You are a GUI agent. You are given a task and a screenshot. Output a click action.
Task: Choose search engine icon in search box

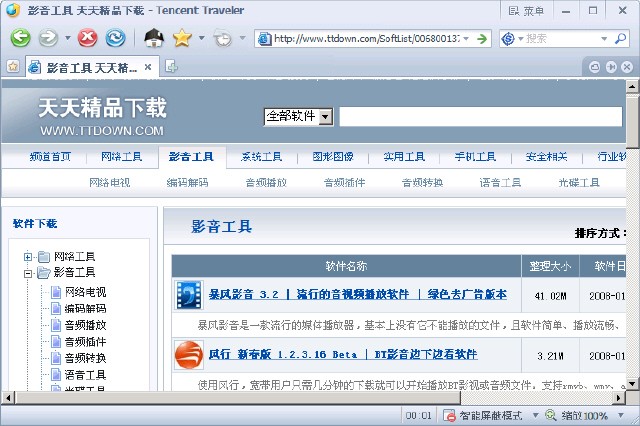tap(508, 39)
